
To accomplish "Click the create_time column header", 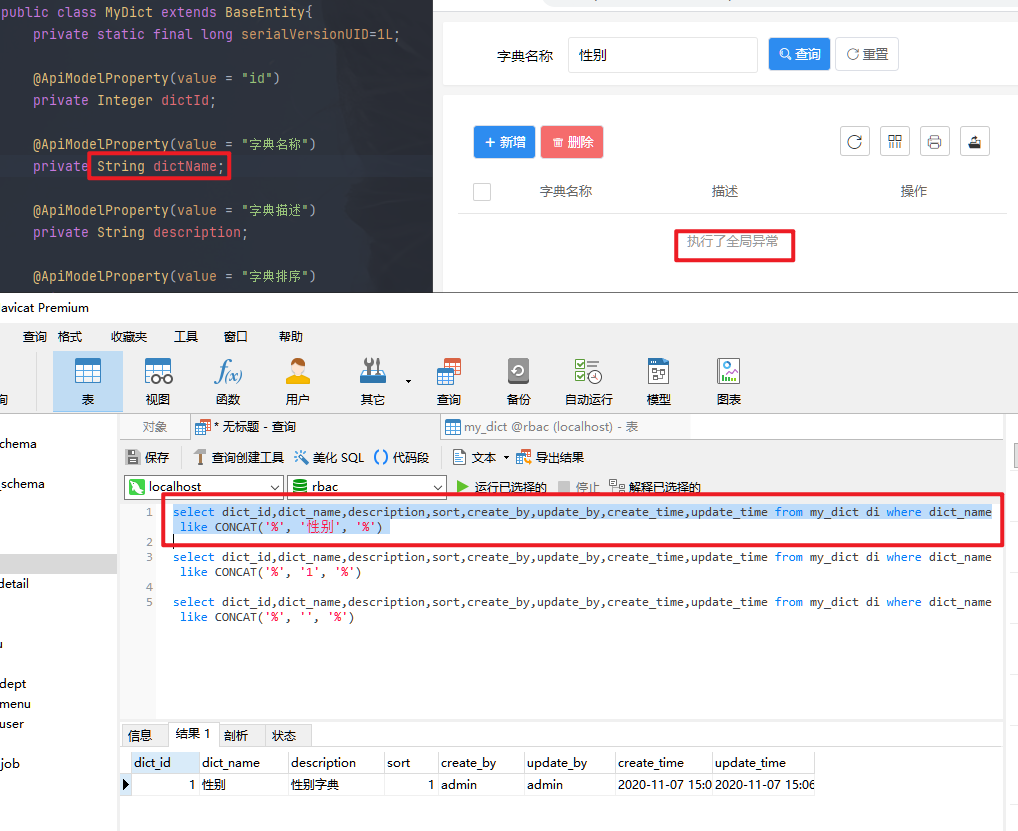I will [663, 762].
